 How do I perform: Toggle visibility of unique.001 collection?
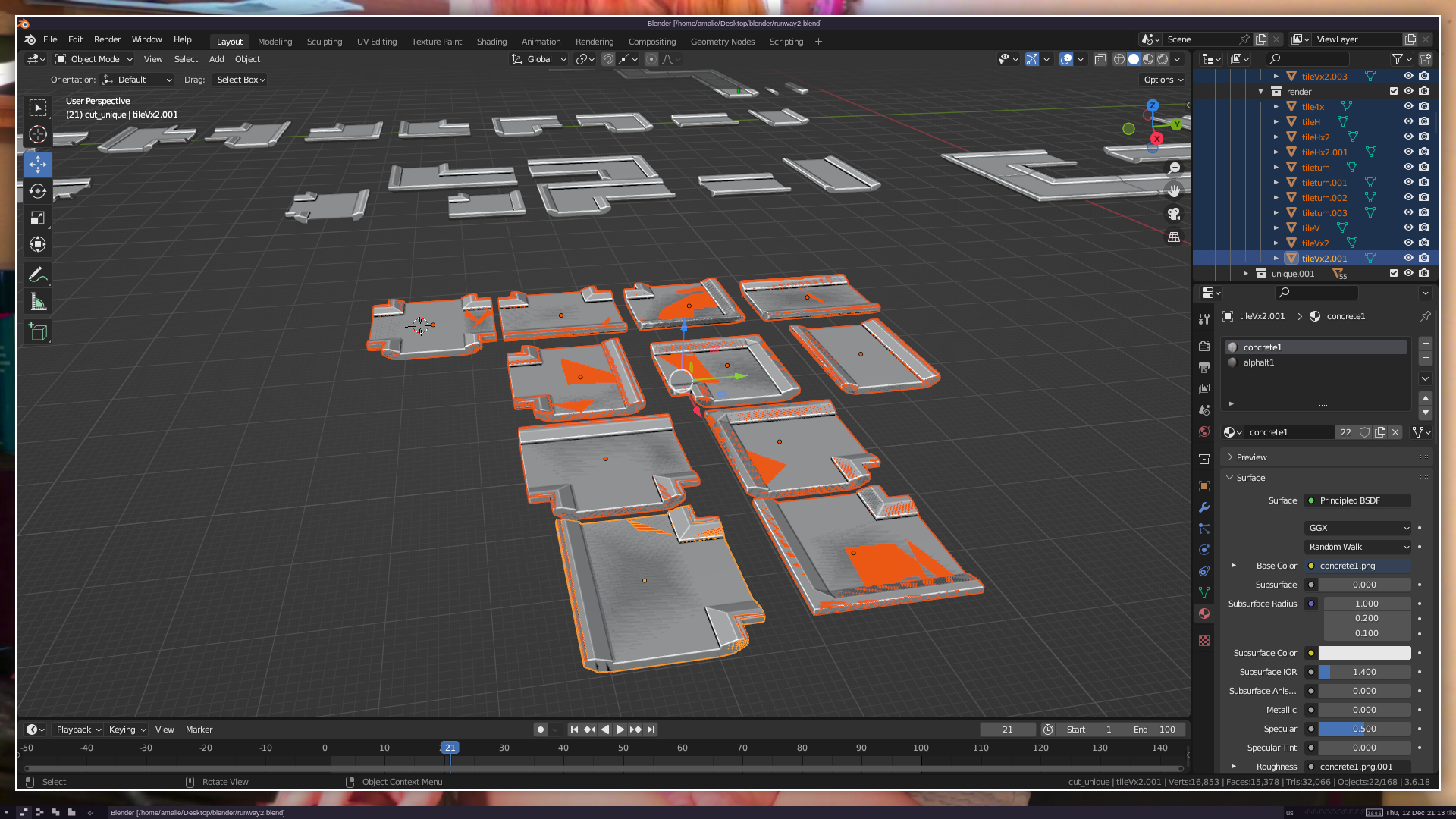pos(1408,273)
